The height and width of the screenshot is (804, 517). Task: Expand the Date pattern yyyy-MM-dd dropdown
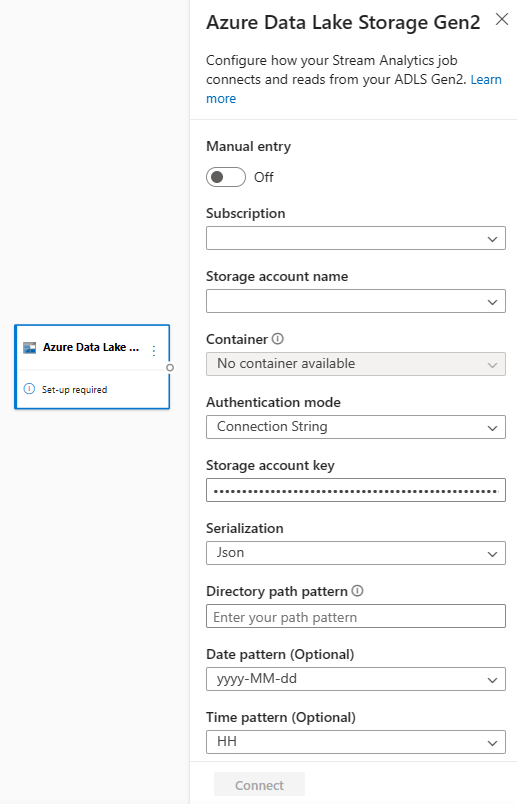(x=356, y=679)
